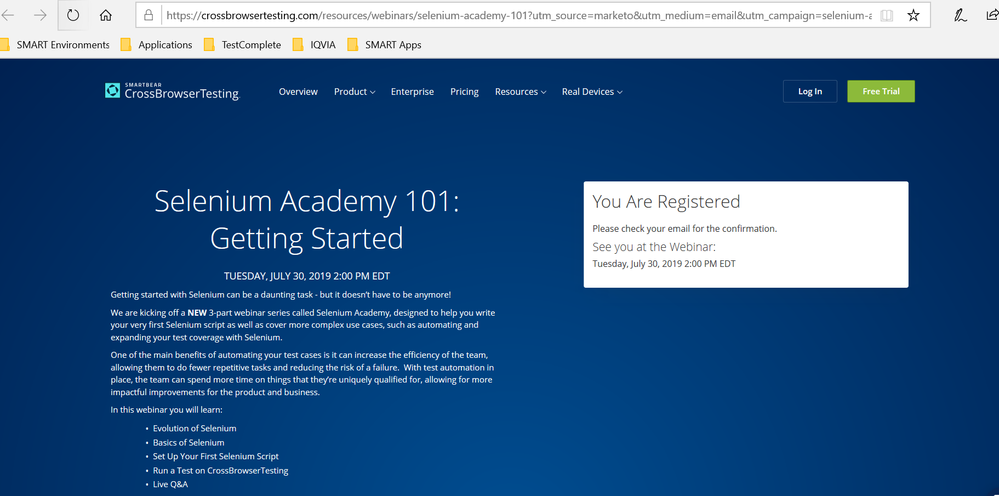Add page to favorites star icon
Screen dimensions: 999x496
pos(913,16)
